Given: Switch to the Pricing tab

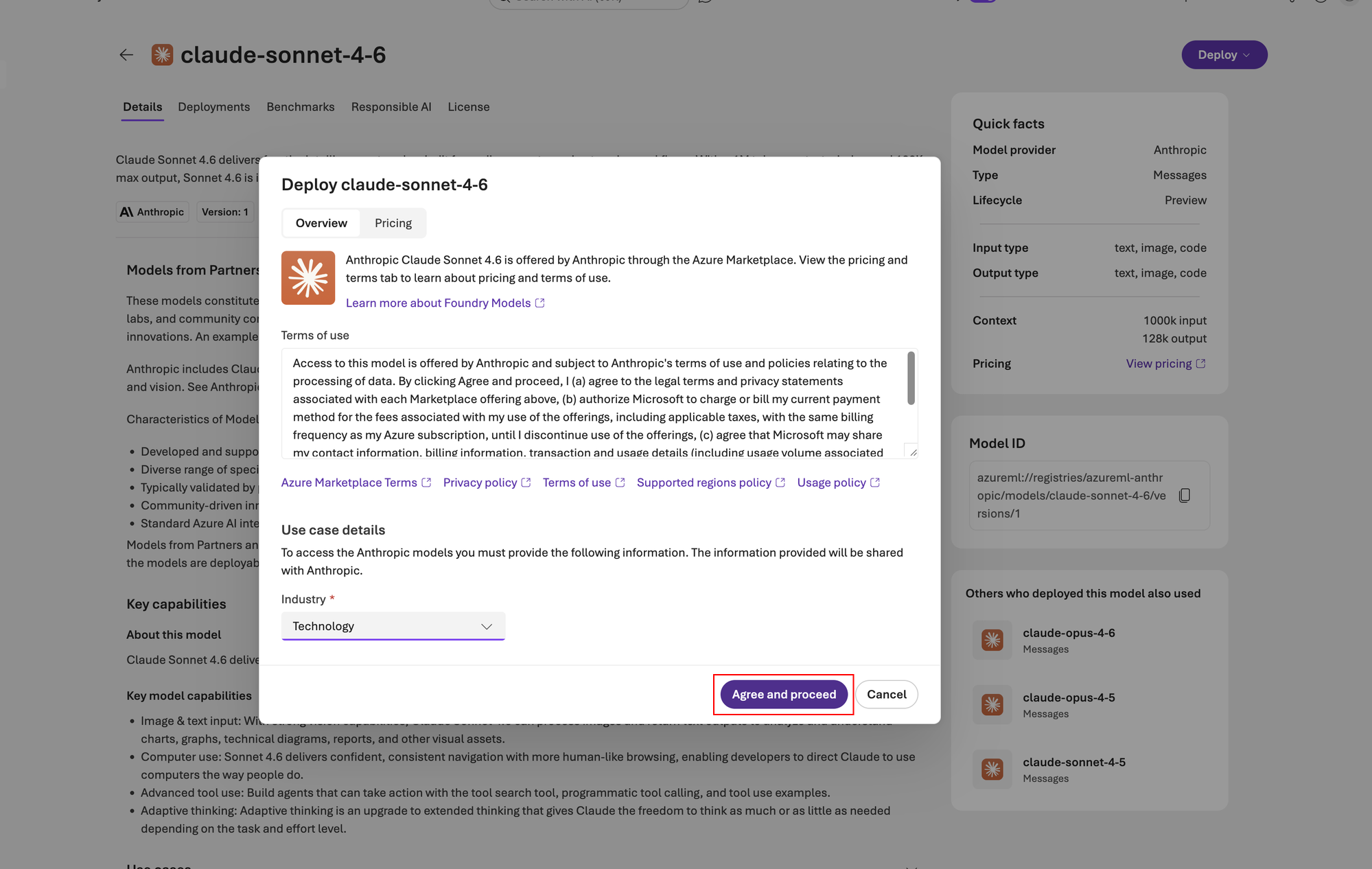Looking at the screenshot, I should pos(393,222).
